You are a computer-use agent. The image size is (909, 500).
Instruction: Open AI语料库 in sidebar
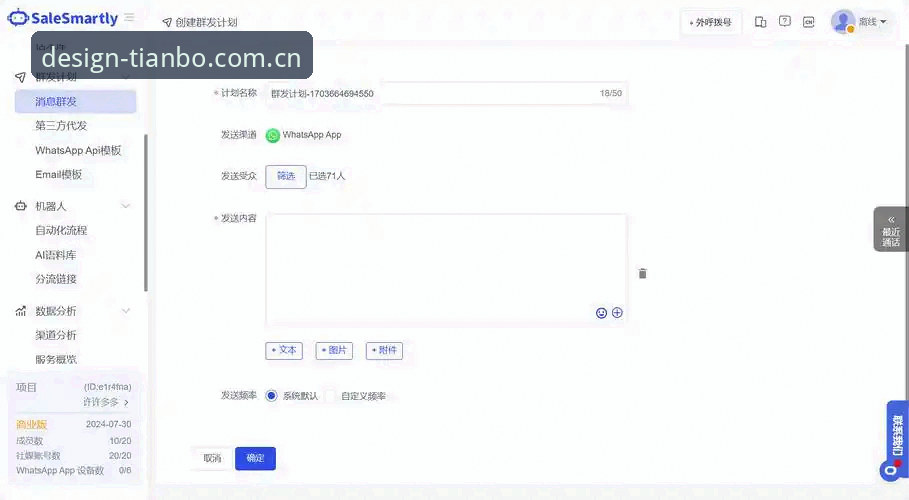pyautogui.click(x=56, y=255)
